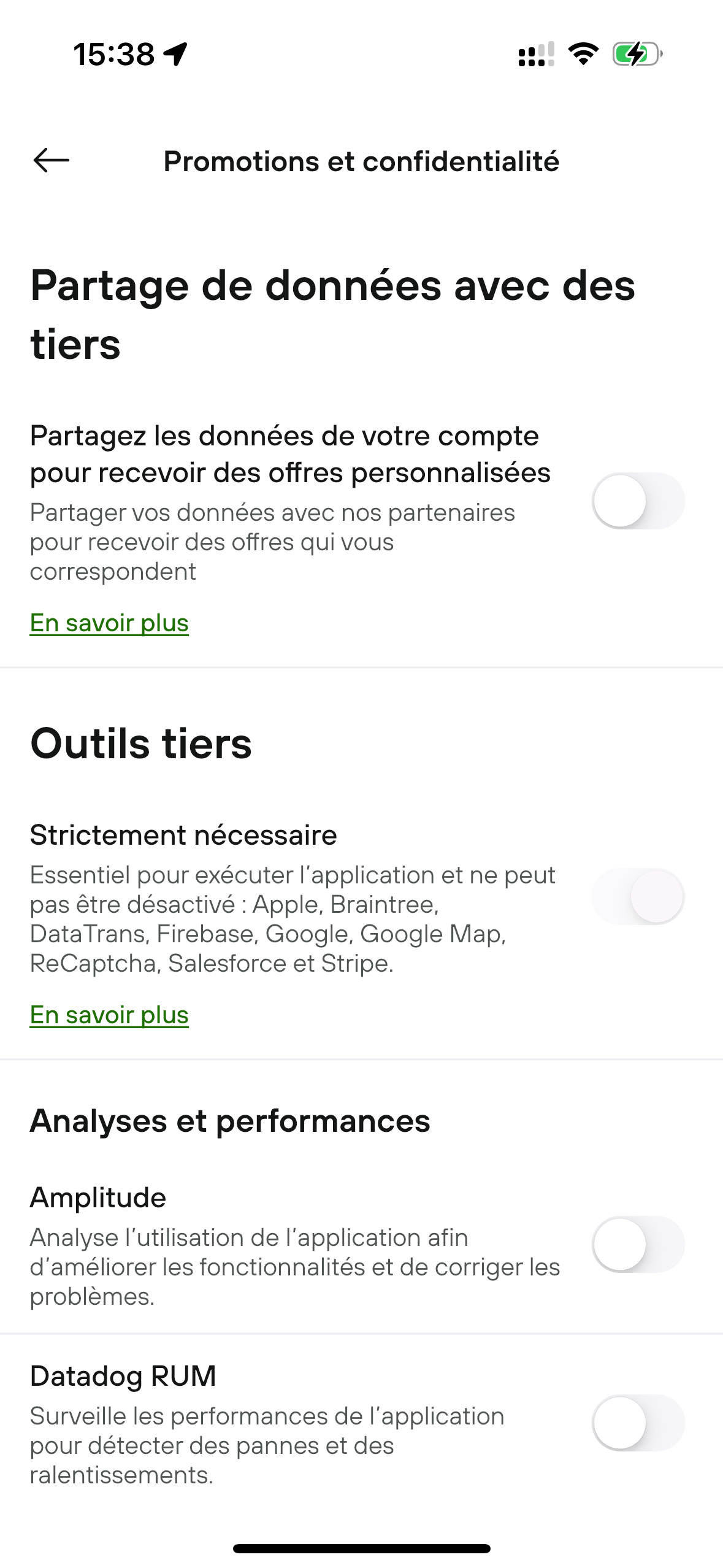This screenshot has width=723, height=1568.
Task: Tap the back arrow icon
Action: tap(52, 161)
